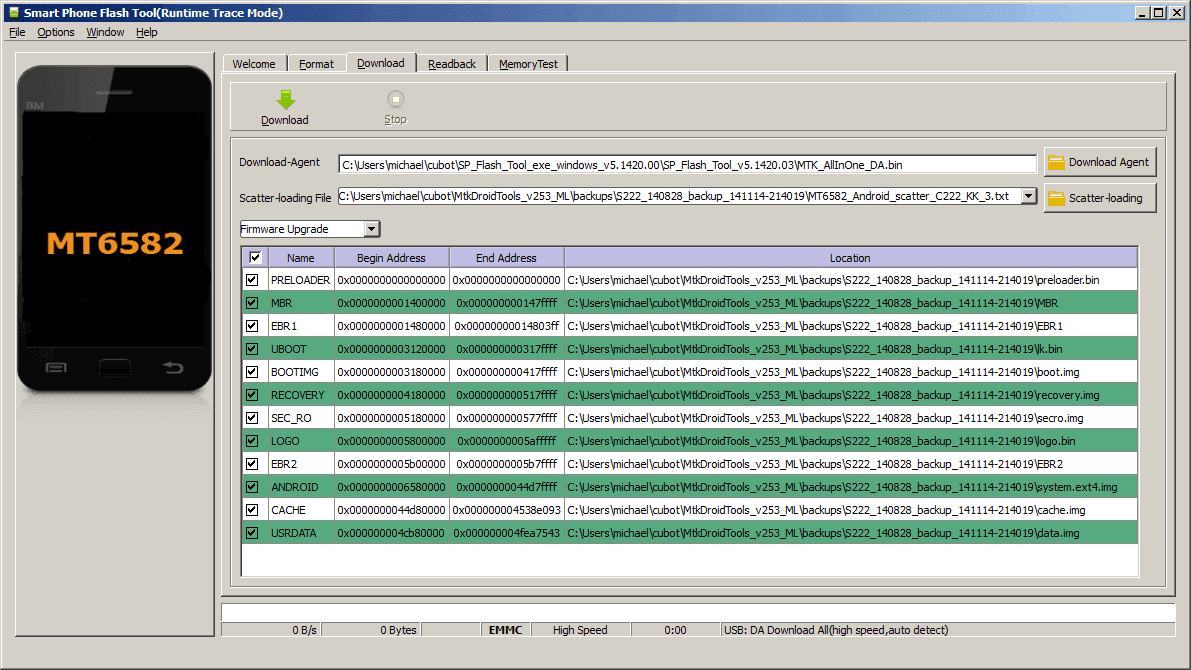The height and width of the screenshot is (670, 1191).
Task: Uncheck the ANDROID partition checkbox
Action: click(252, 487)
